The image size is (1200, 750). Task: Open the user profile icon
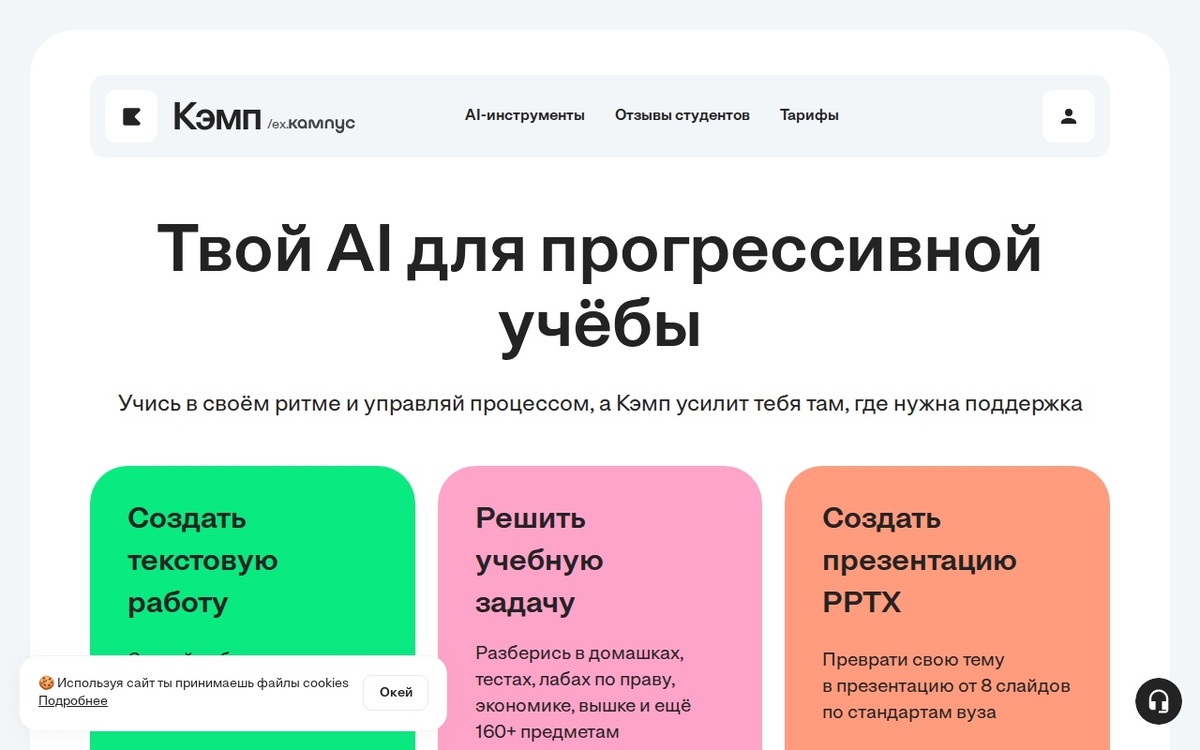click(x=1068, y=116)
